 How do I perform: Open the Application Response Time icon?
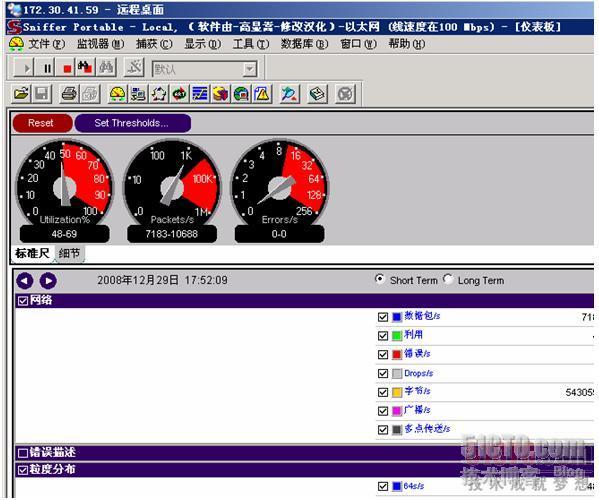point(179,93)
